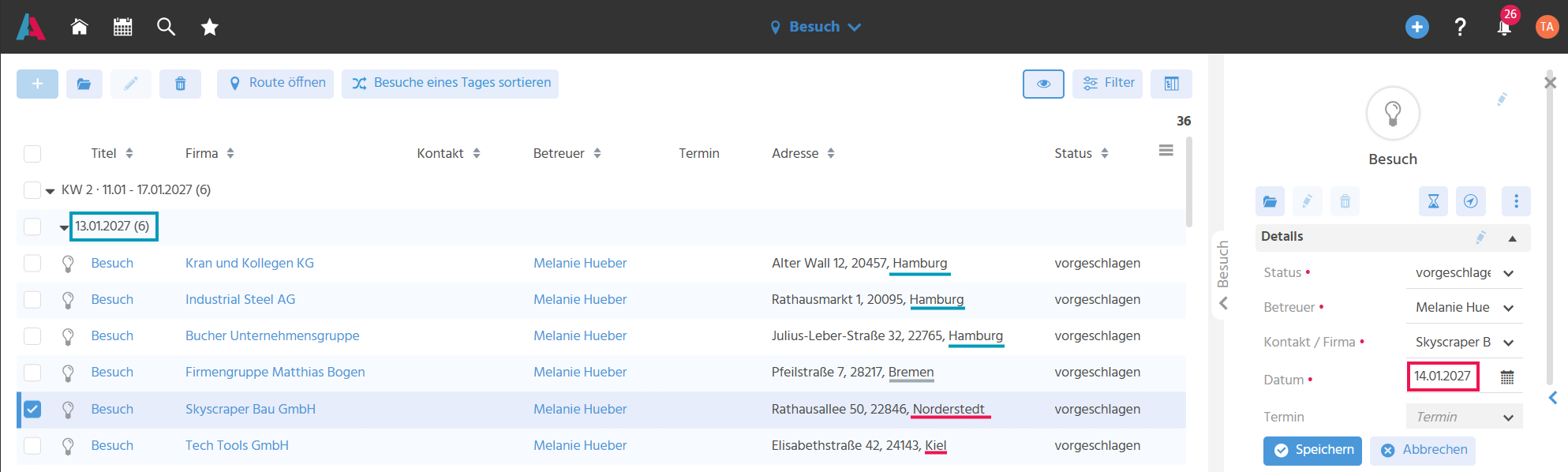Open selected visit with folder icon

(x=84, y=84)
